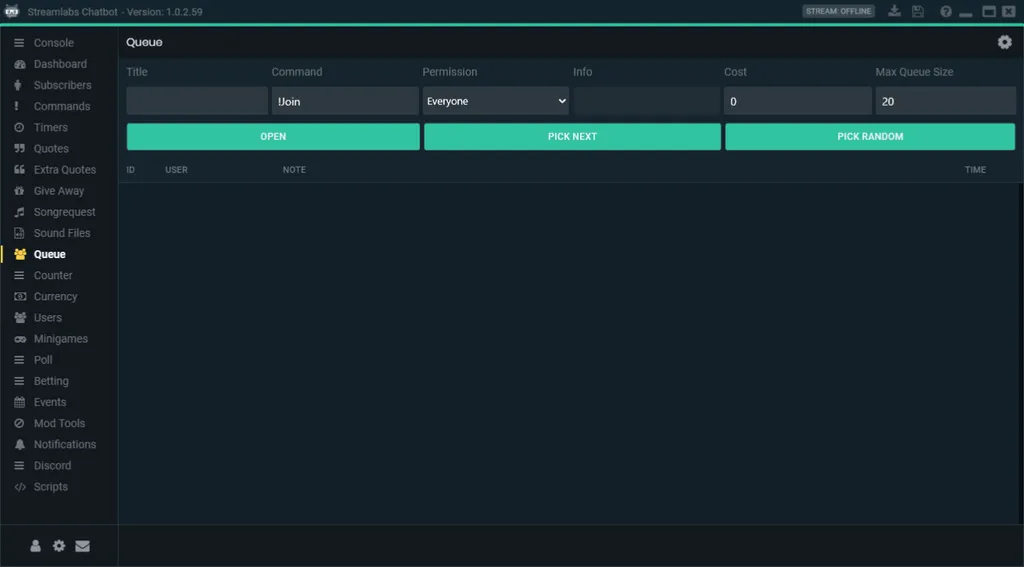Open Queue settings gear icon

coord(1004,42)
